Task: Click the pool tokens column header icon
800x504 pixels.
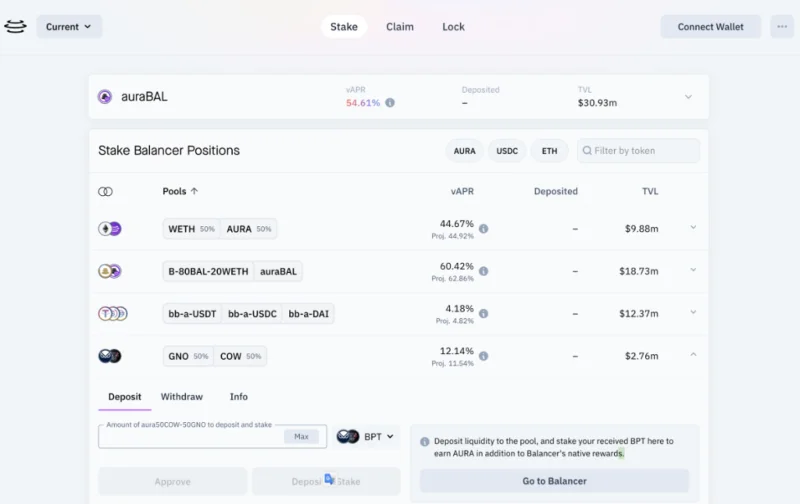Action: [105, 191]
